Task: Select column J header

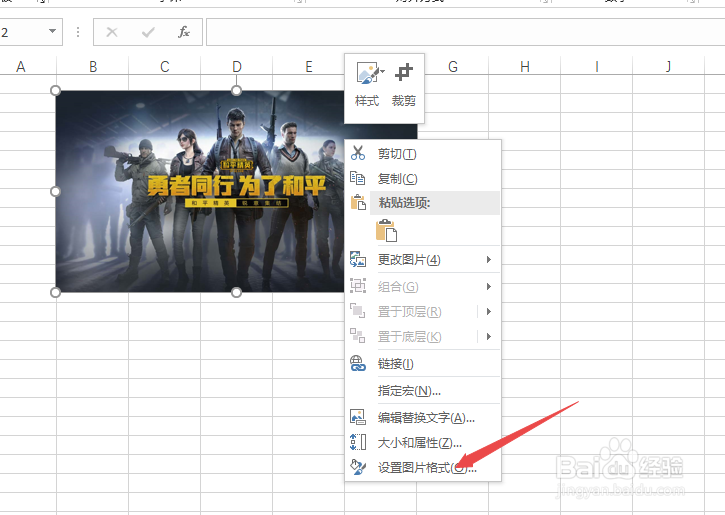Action: click(669, 67)
